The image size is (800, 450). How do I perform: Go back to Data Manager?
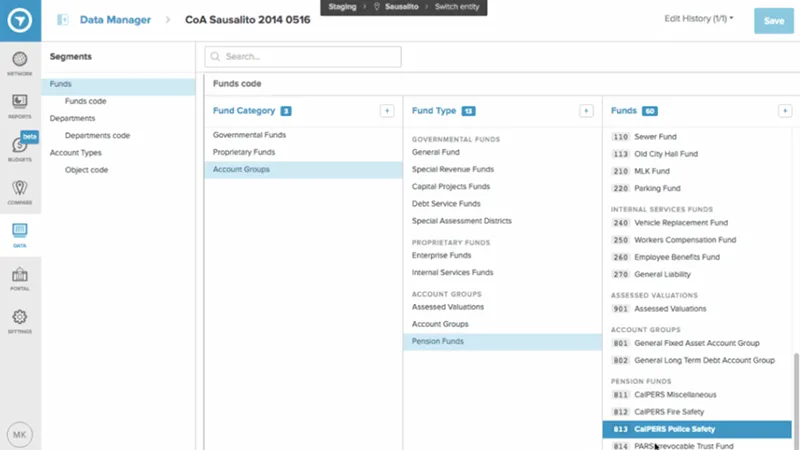115,20
